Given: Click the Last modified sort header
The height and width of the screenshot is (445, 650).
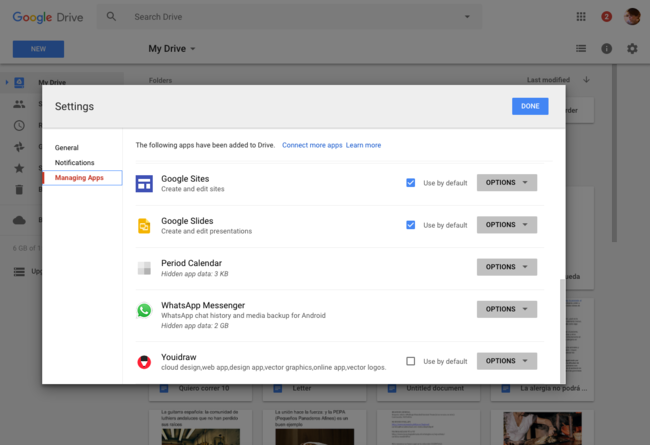Looking at the screenshot, I should [x=548, y=80].
